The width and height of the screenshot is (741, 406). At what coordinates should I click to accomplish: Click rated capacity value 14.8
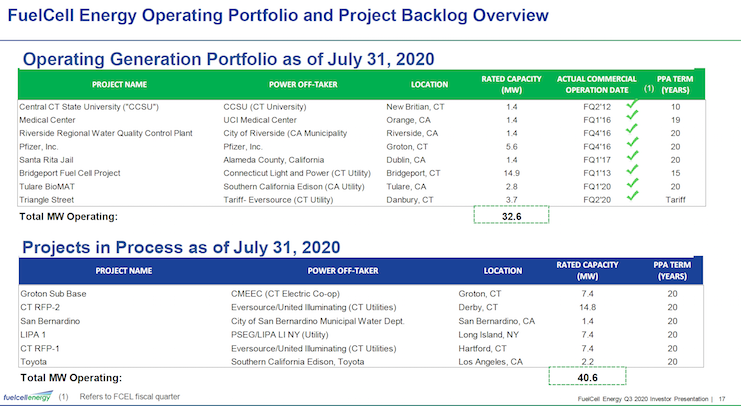[587, 307]
